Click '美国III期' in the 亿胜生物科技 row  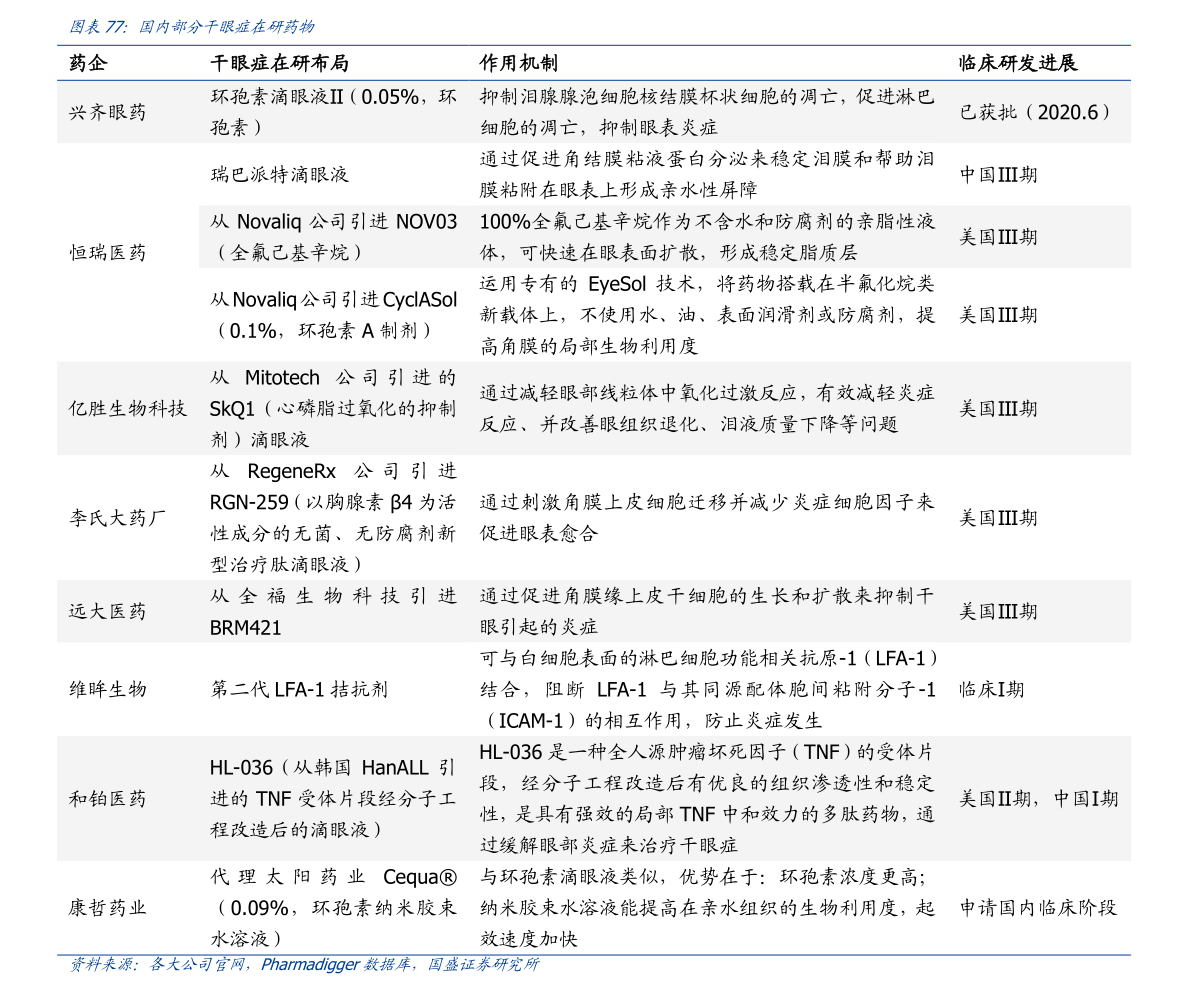coord(998,409)
